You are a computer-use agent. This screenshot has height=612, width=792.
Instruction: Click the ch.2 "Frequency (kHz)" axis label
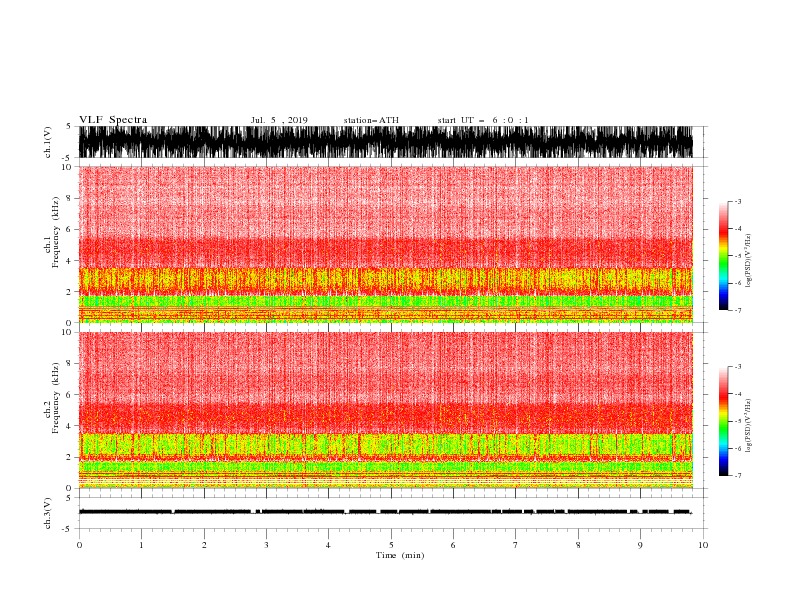click(x=56, y=398)
